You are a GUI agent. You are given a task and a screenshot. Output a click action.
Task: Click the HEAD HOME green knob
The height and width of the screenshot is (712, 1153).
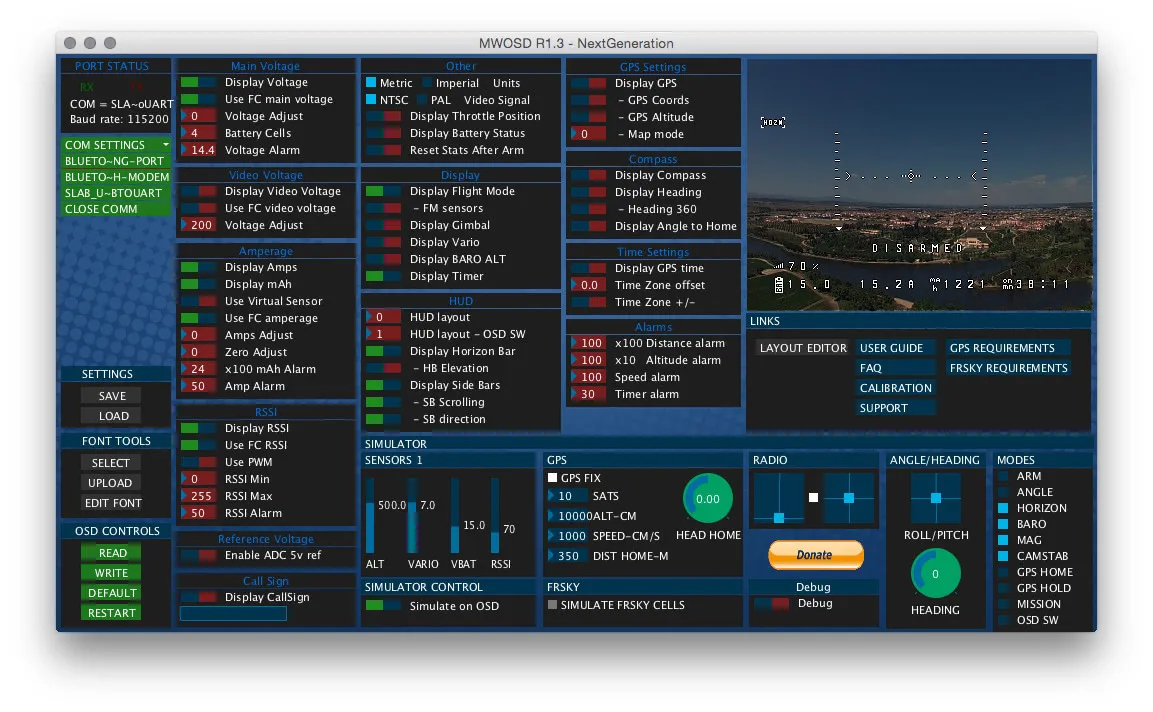[708, 498]
